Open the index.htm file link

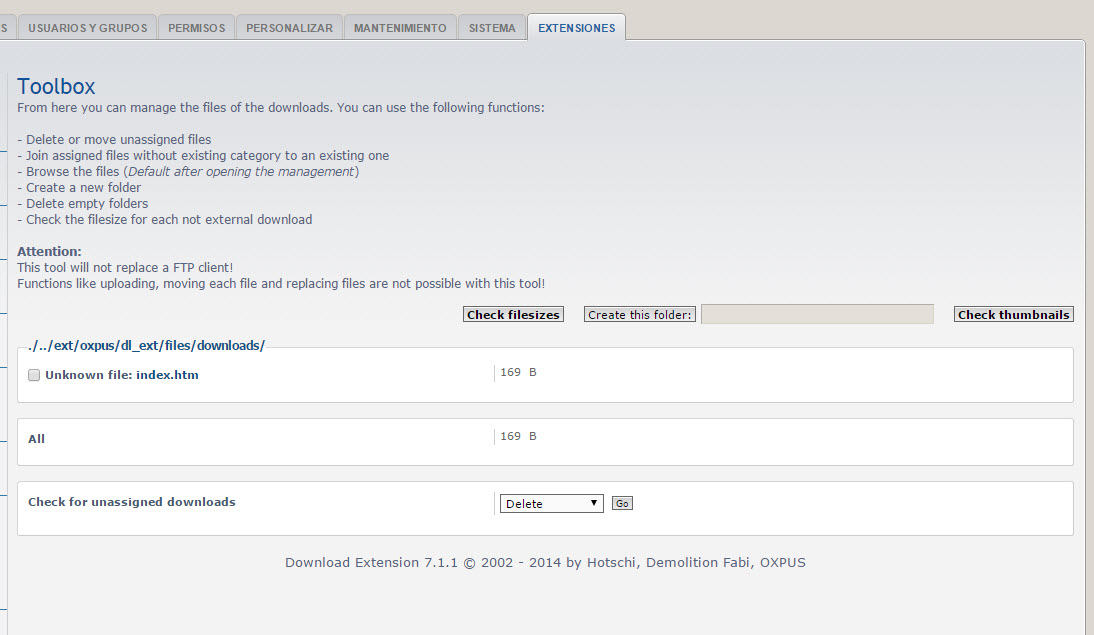coord(167,375)
